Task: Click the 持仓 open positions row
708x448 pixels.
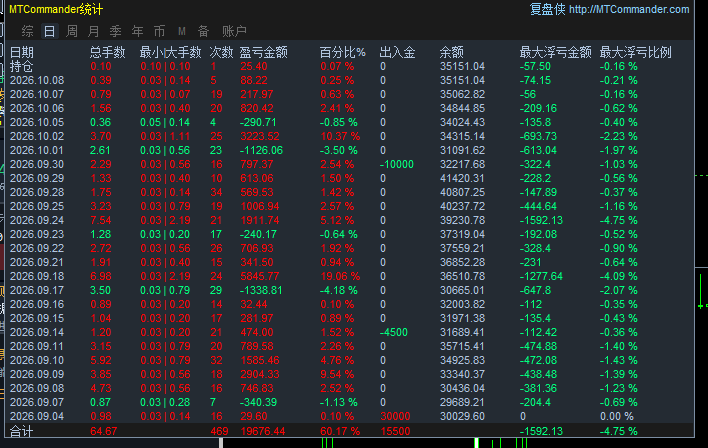Action: [x=350, y=66]
